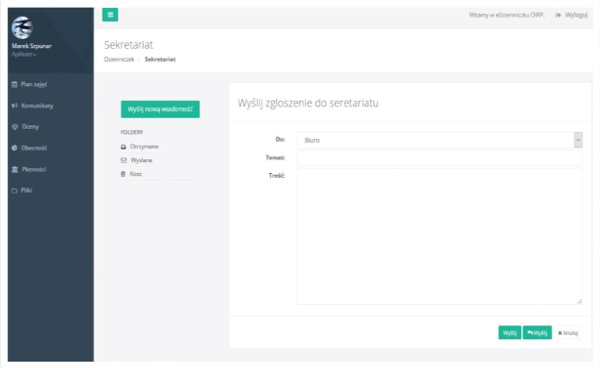
Task: Click the resize handle of the Treść text area
Action: pos(579,301)
